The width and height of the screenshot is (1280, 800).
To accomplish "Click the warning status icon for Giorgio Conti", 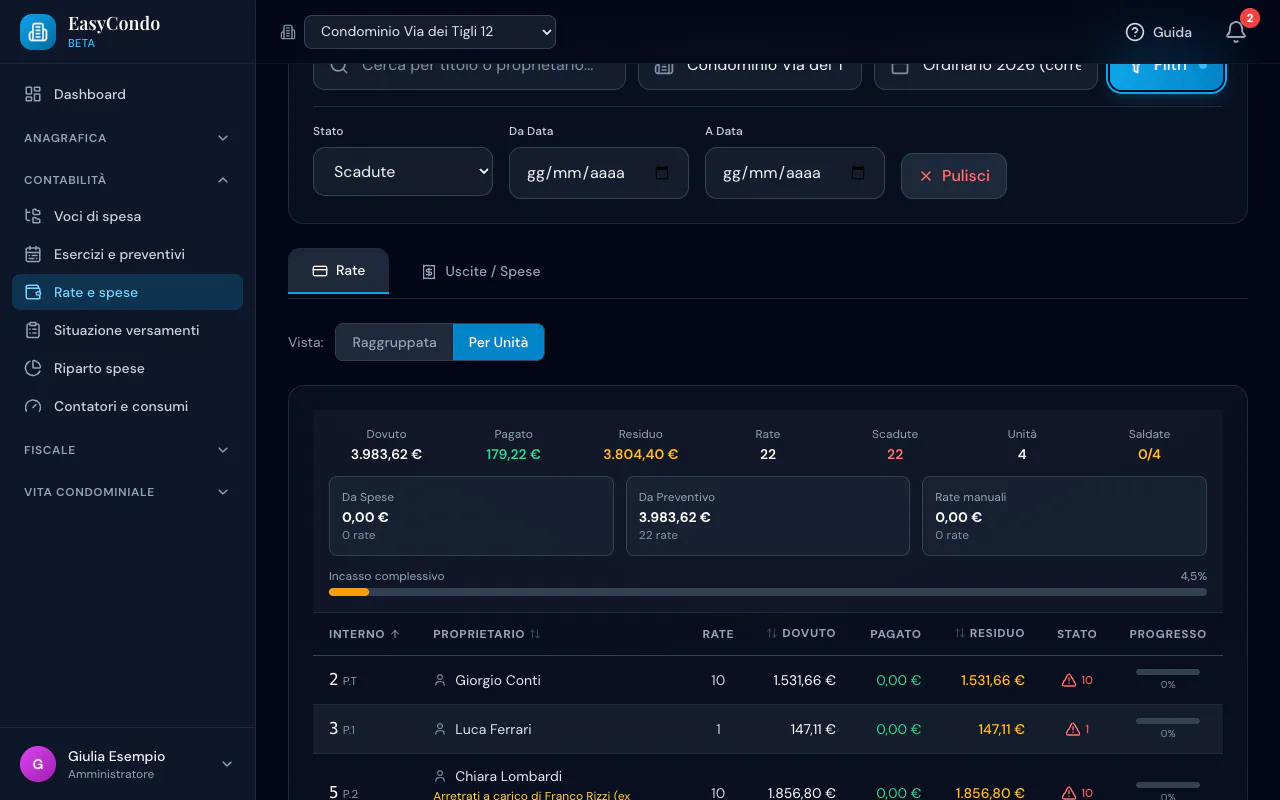I will 1069,680.
